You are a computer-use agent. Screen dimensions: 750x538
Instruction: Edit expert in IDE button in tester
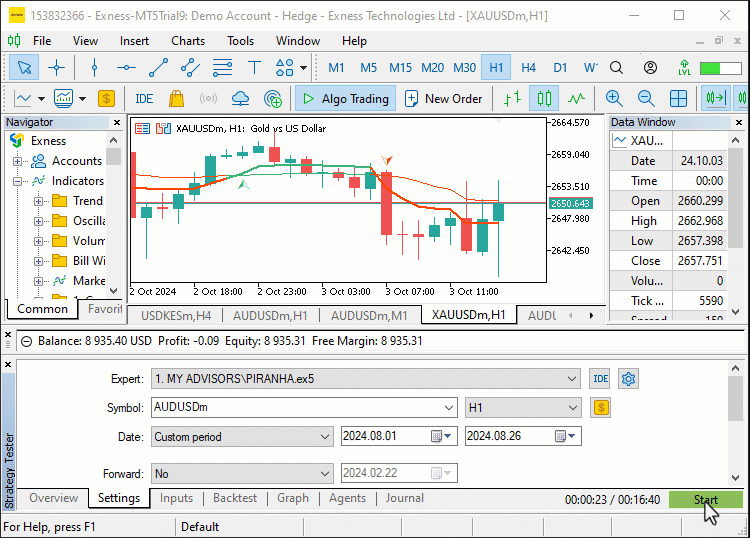click(x=600, y=379)
